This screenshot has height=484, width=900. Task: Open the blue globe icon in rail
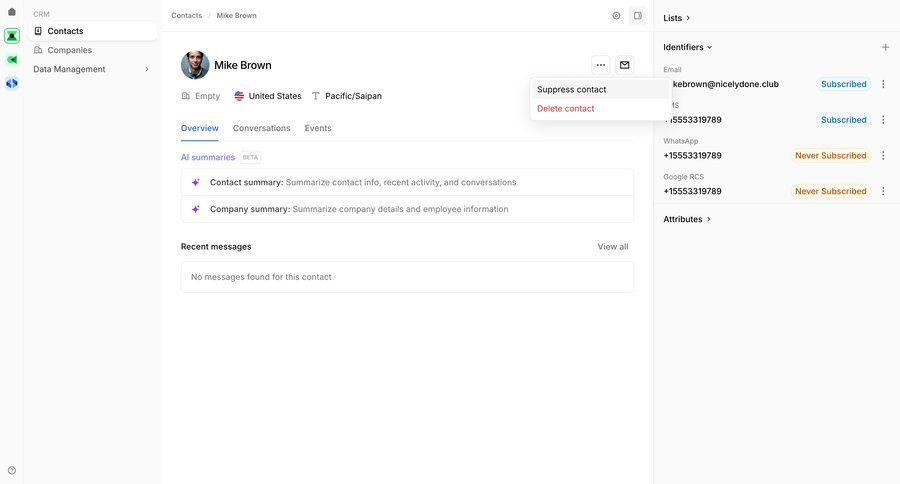11,83
